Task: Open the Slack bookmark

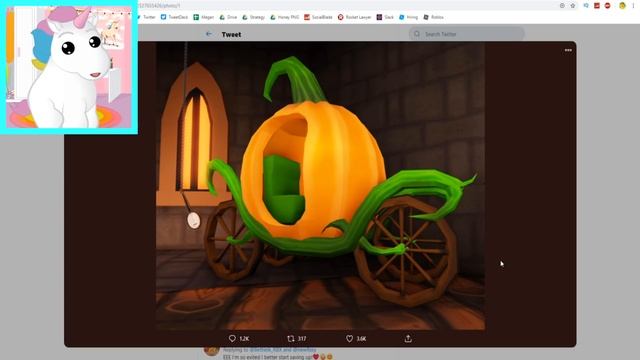Action: (385, 17)
